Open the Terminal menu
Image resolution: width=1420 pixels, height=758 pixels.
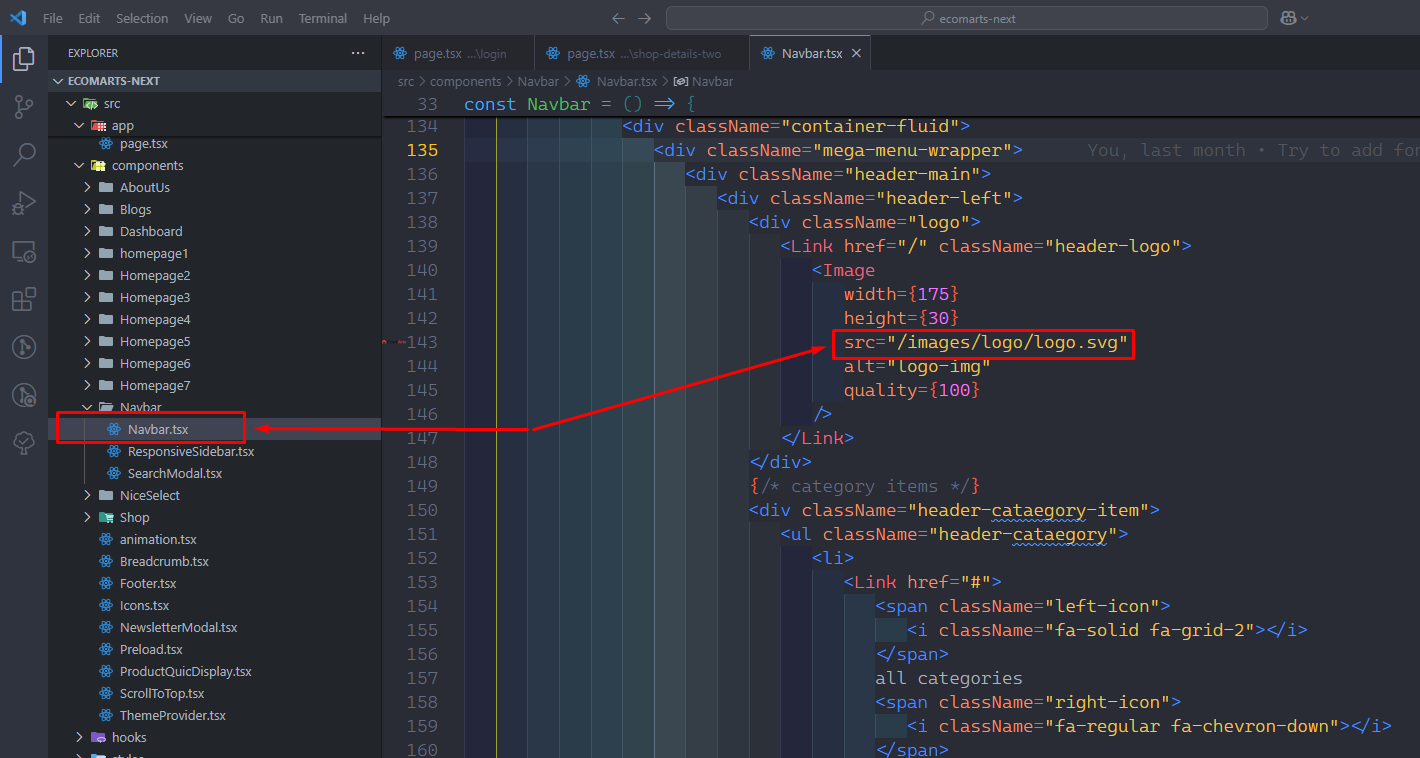(322, 18)
